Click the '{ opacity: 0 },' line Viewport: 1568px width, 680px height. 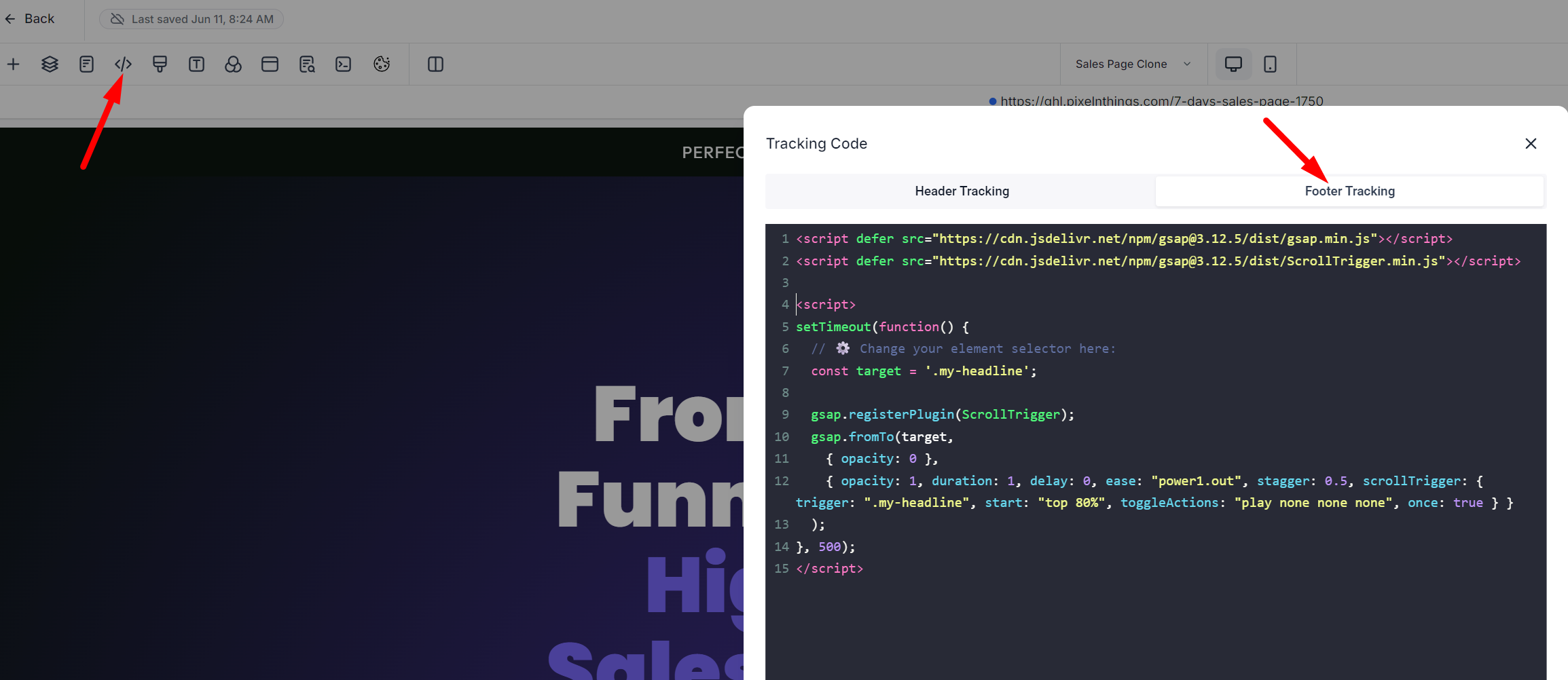[882, 459]
